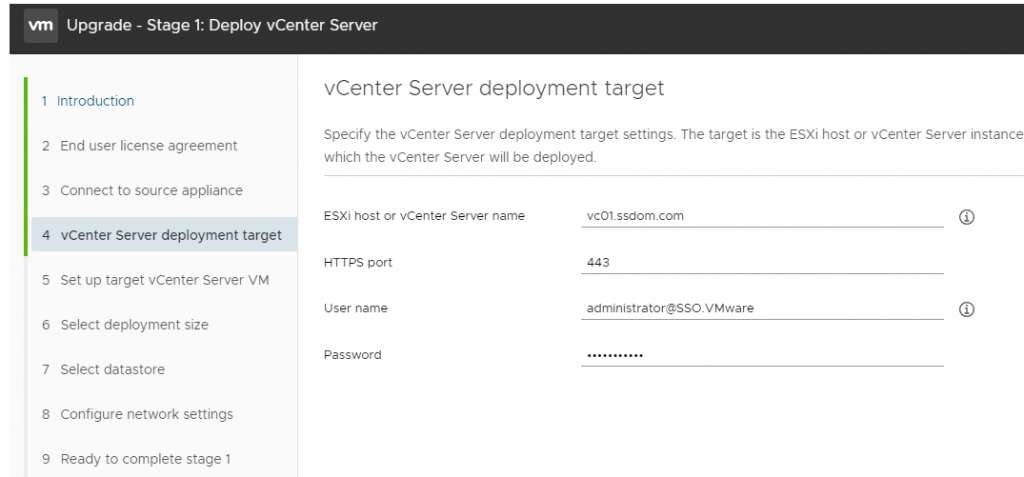The height and width of the screenshot is (477, 1024).
Task: Go to step 1 Introduction
Action: click(x=88, y=101)
